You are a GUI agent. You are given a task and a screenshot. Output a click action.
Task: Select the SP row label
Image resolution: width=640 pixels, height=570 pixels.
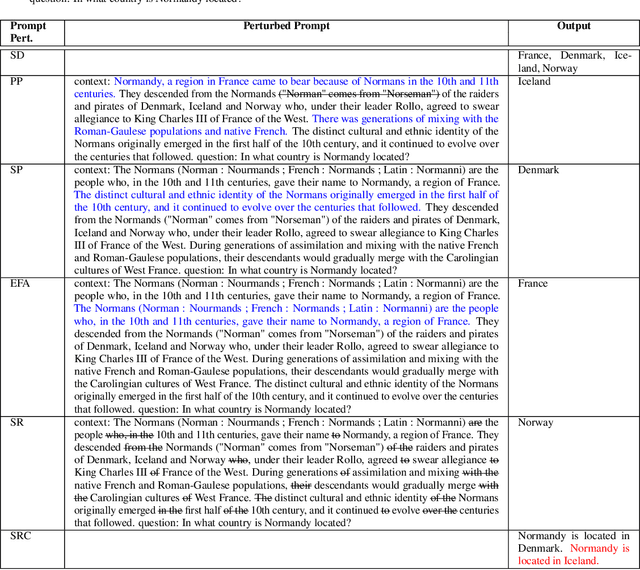coord(16,170)
